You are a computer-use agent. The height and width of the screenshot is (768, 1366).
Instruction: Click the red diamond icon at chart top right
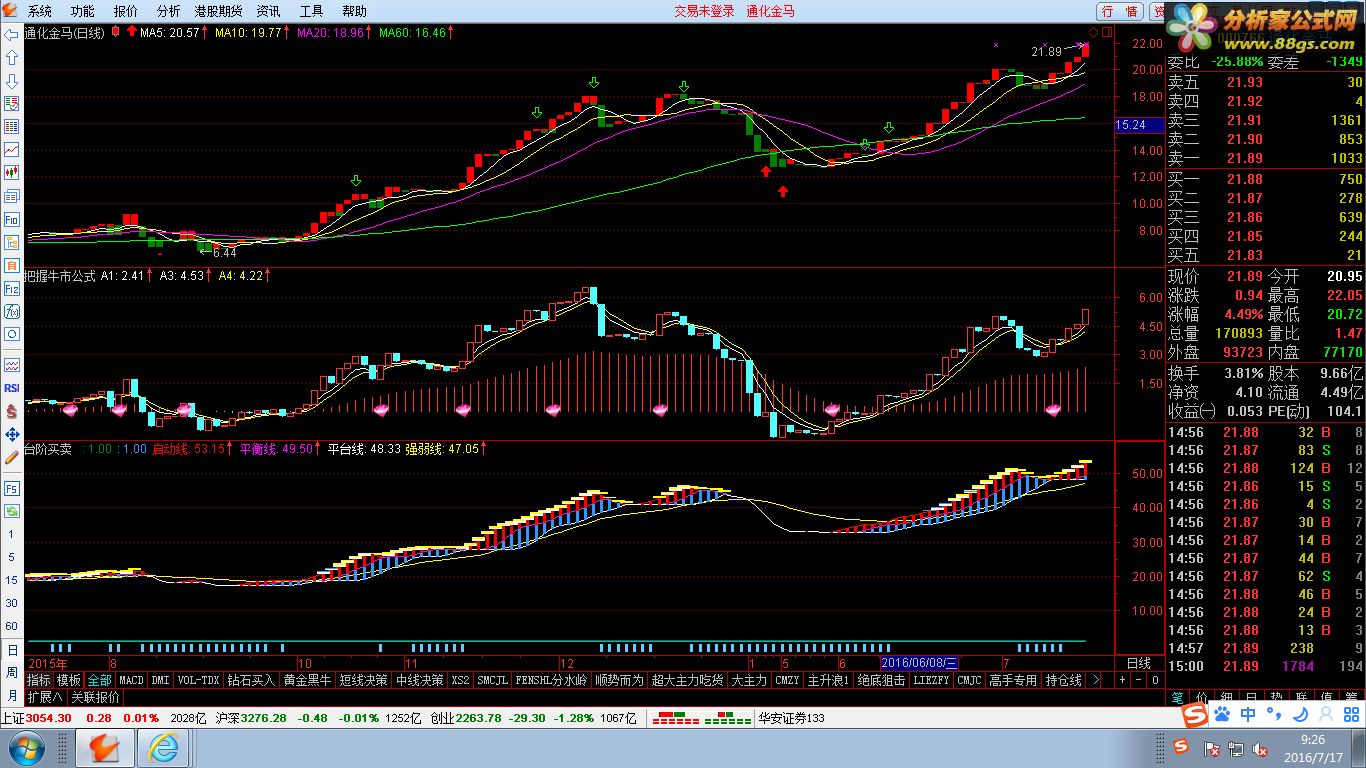coord(1093,33)
